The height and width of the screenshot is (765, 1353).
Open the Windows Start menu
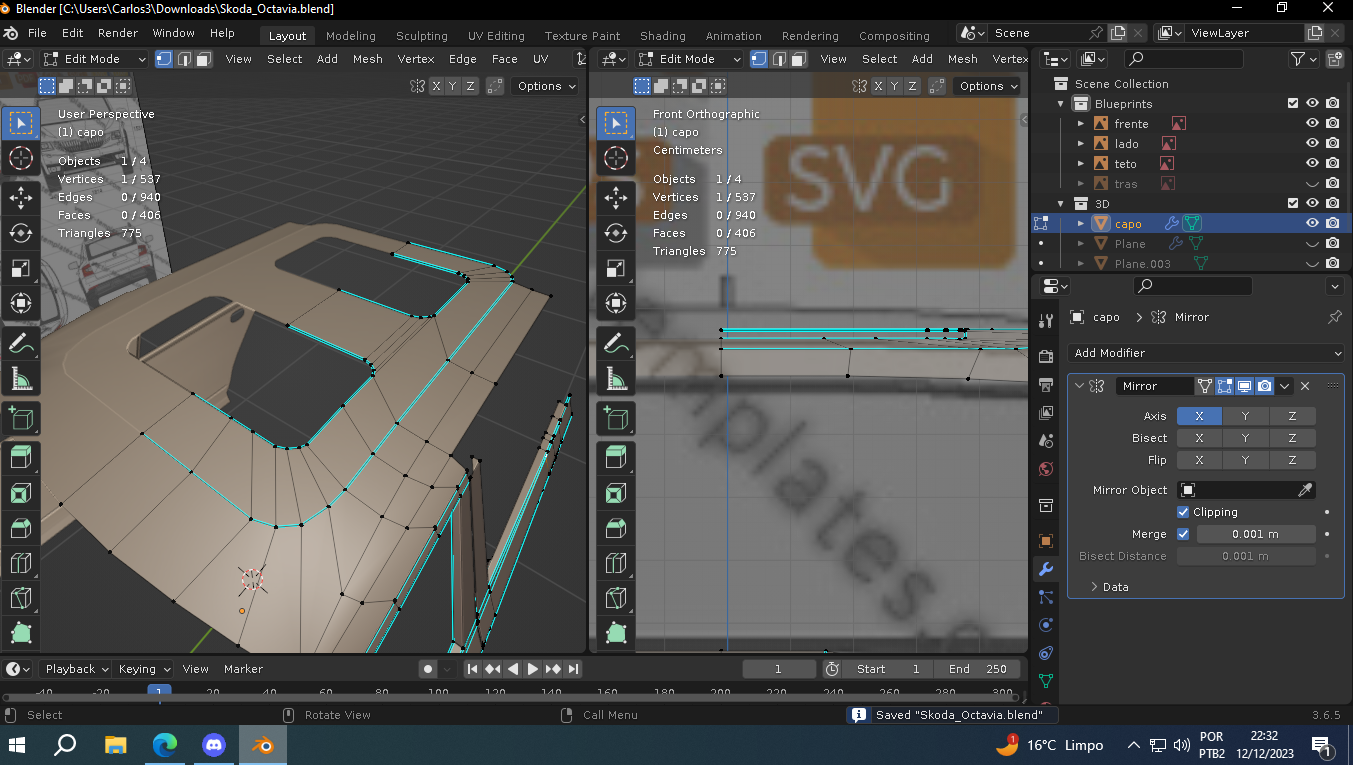tap(18, 745)
